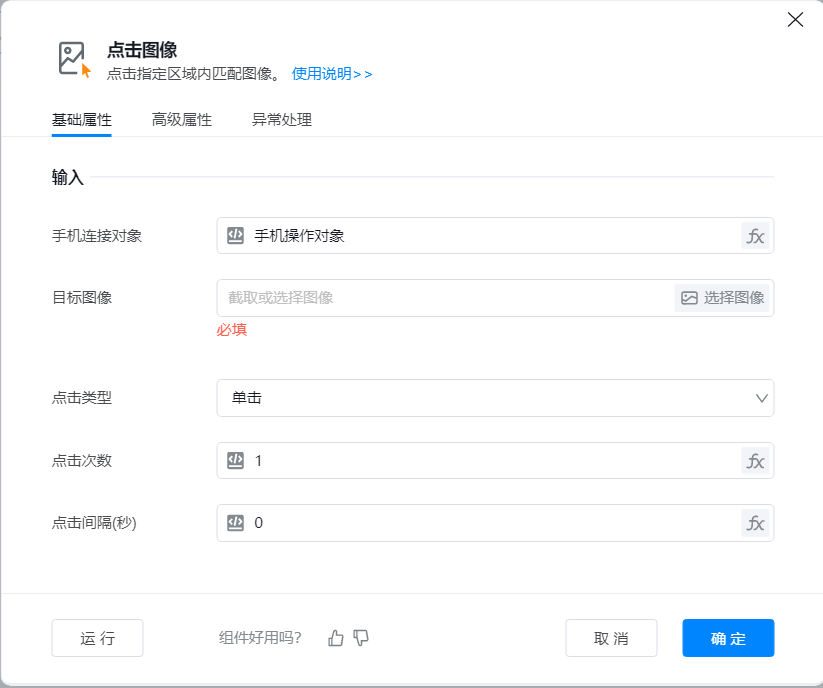The height and width of the screenshot is (688, 823).
Task: Select the 基础属性 tab
Action: 81,120
